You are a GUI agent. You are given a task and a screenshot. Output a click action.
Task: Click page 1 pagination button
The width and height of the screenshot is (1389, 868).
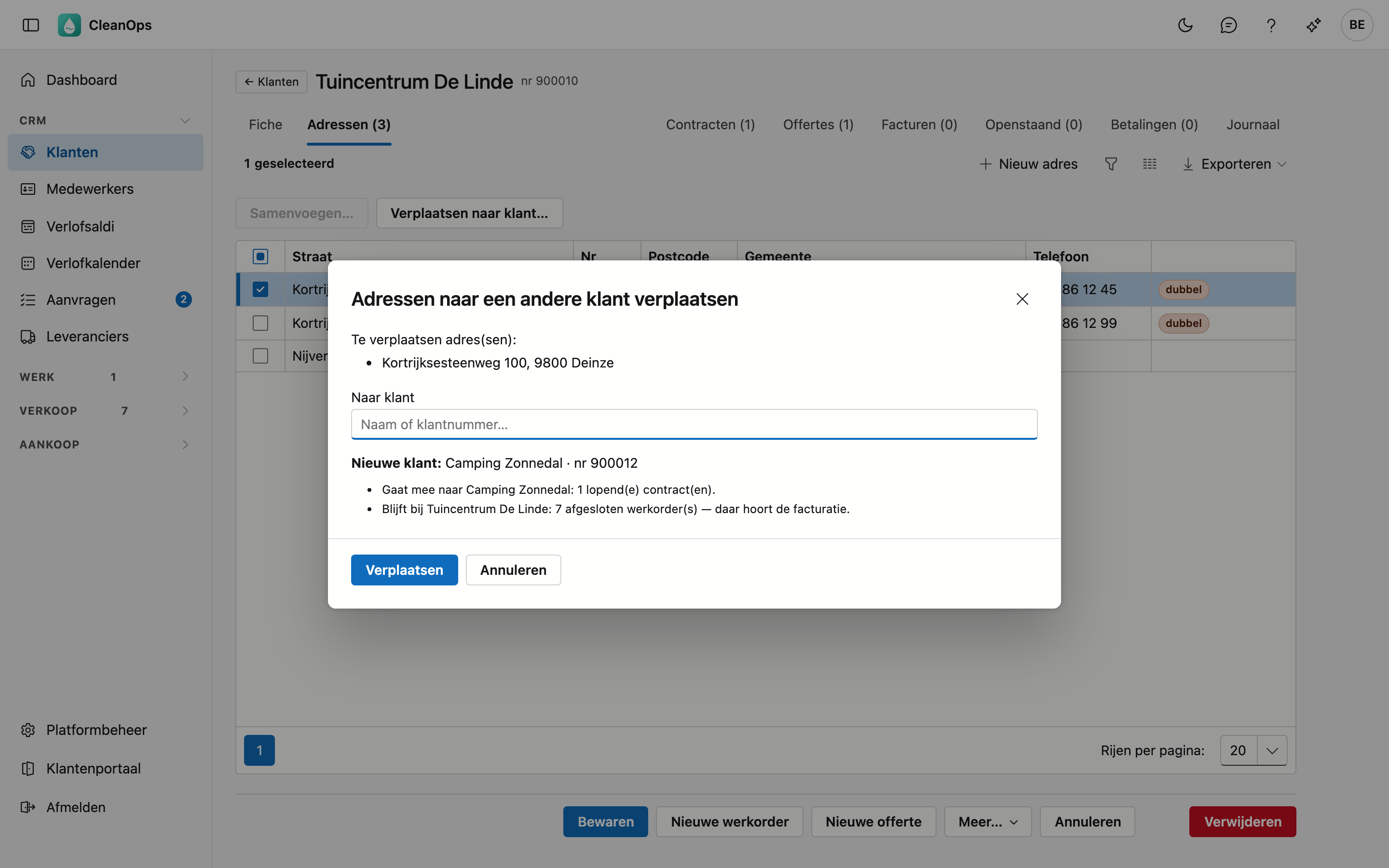259,750
